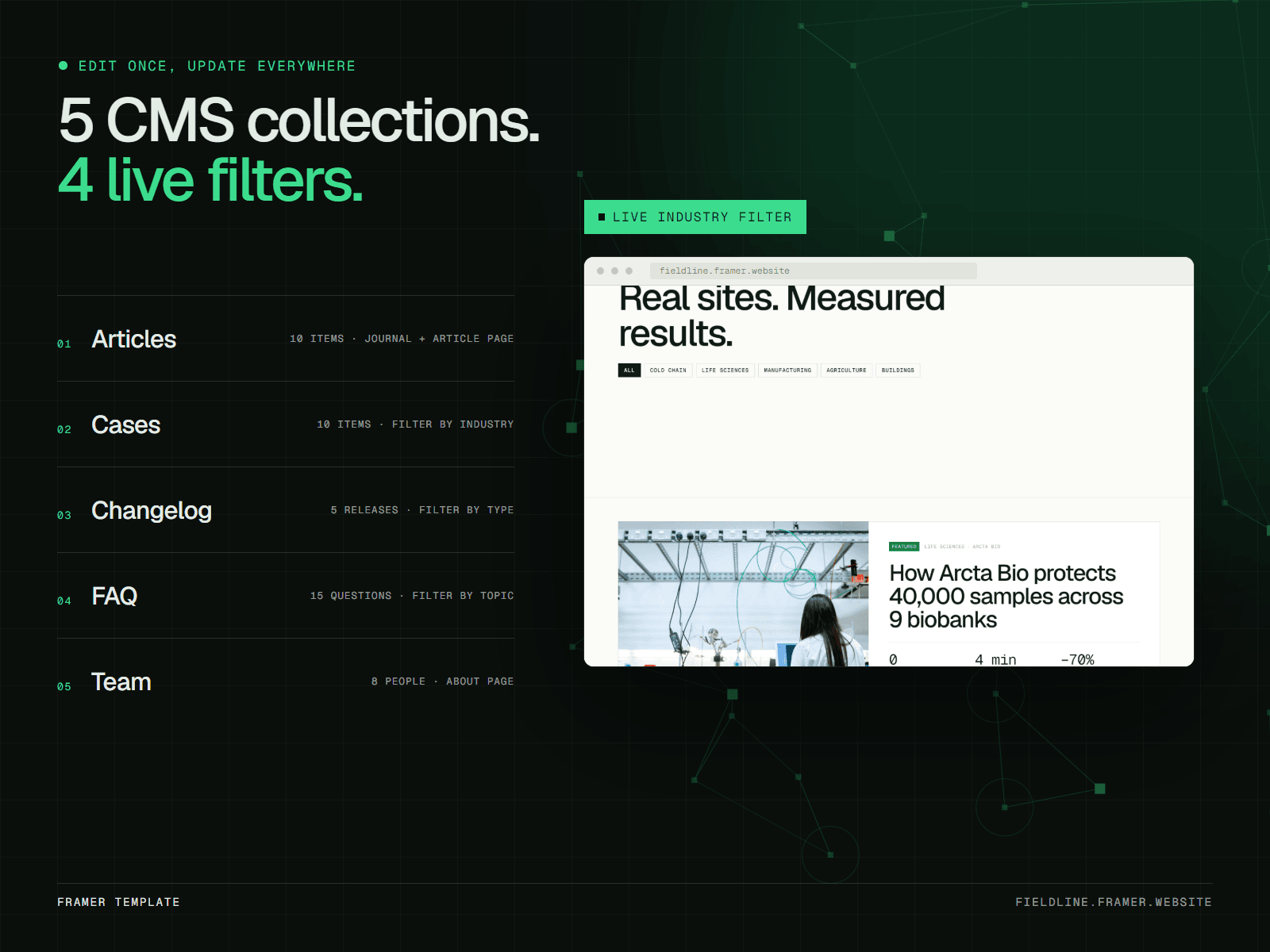Click the '4 min' stat value

(995, 659)
